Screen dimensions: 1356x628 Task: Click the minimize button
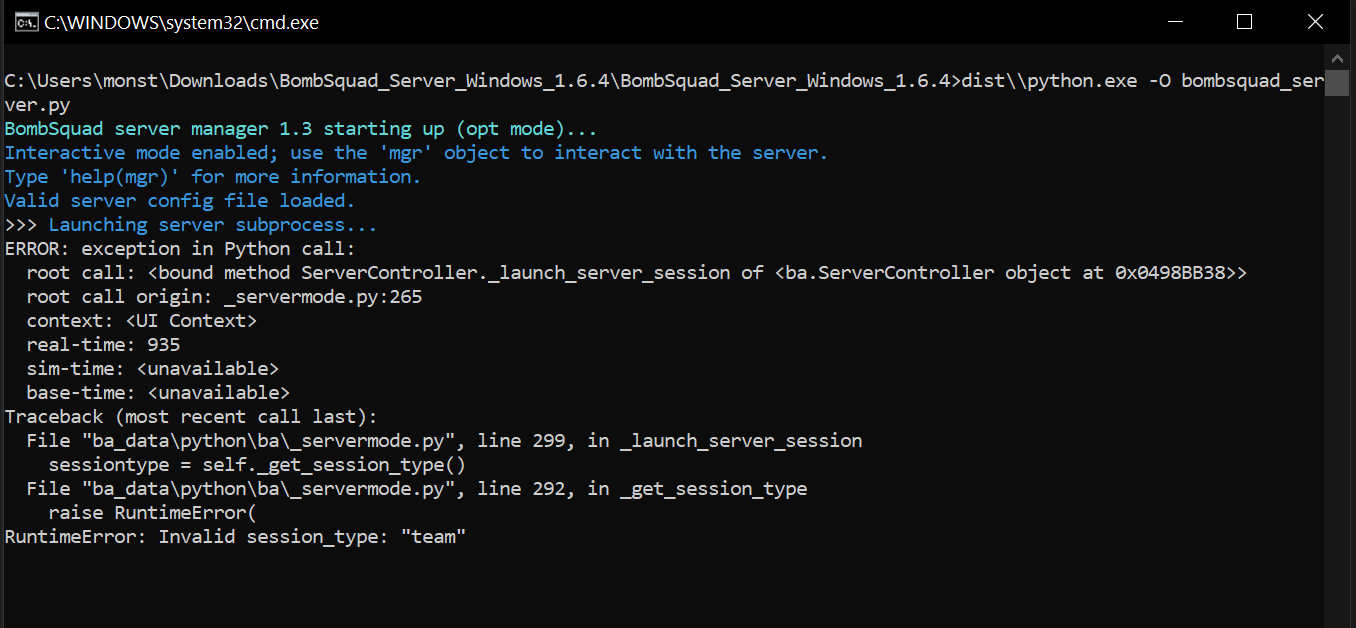click(x=1175, y=20)
